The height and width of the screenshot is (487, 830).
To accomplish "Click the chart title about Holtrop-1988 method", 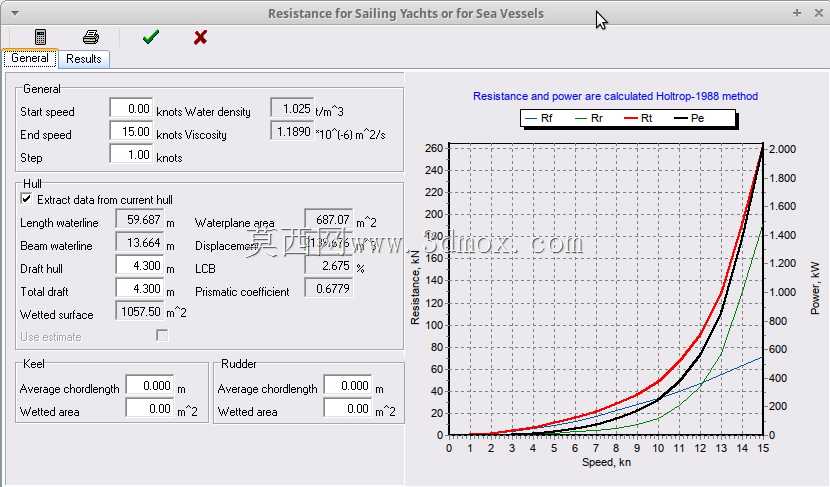I will click(x=615, y=96).
